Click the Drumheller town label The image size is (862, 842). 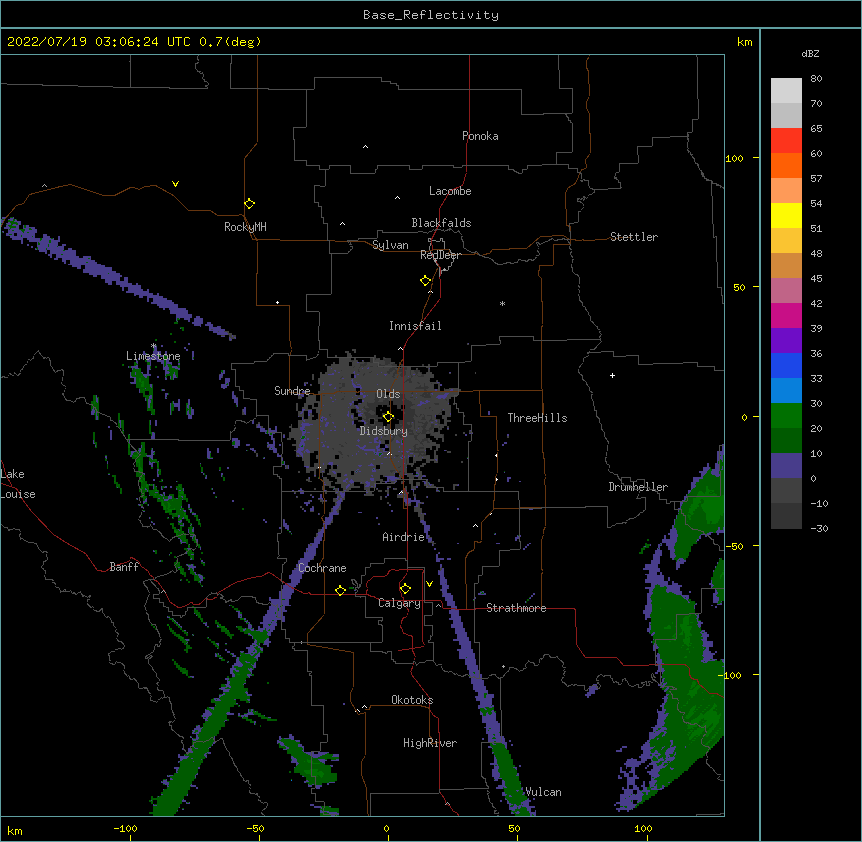pos(638,487)
